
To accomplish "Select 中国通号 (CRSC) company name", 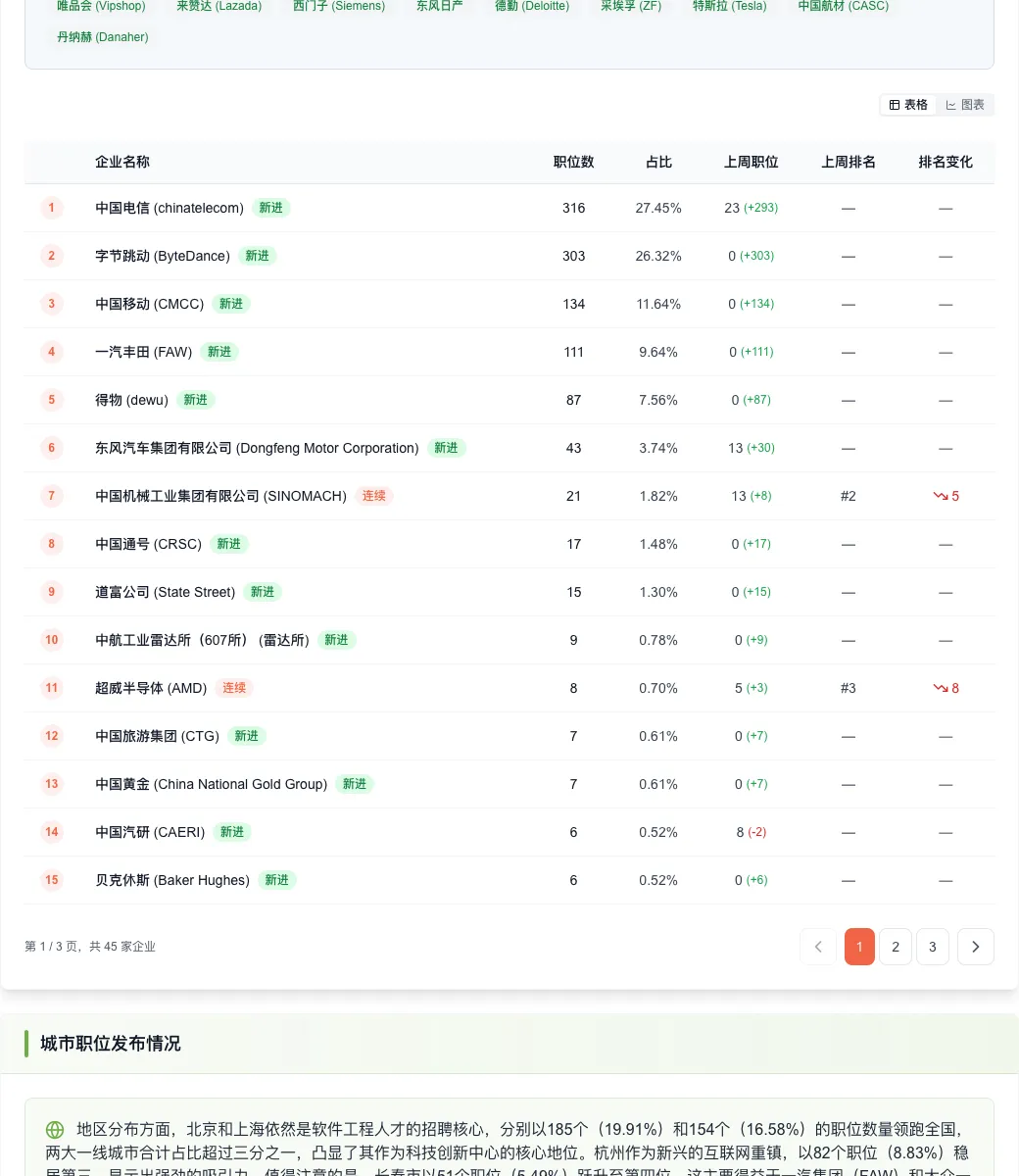I will pyautogui.click(x=148, y=544).
